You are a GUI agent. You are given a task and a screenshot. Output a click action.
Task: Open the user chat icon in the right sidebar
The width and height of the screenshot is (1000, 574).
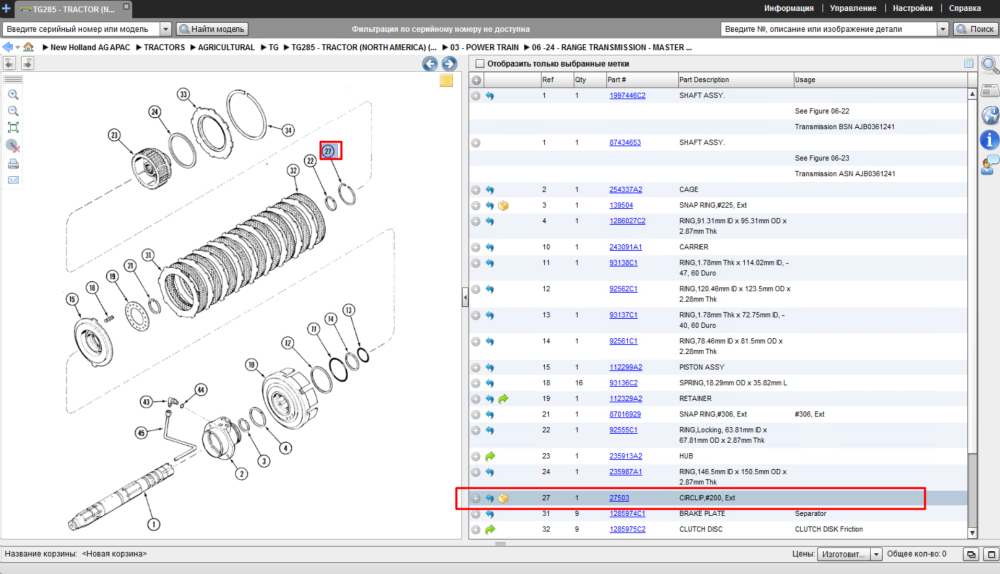click(990, 165)
